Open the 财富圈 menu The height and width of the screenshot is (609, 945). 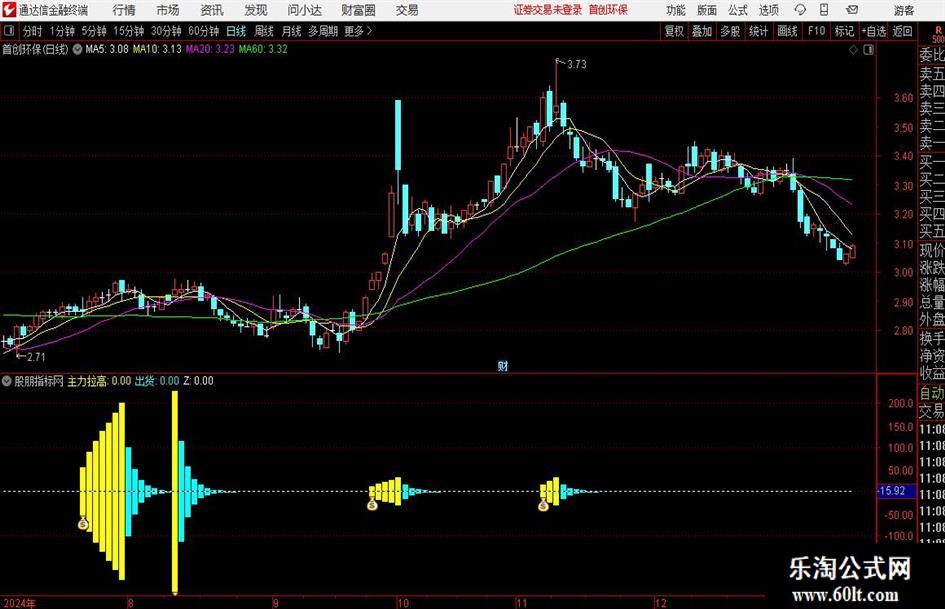tap(358, 10)
